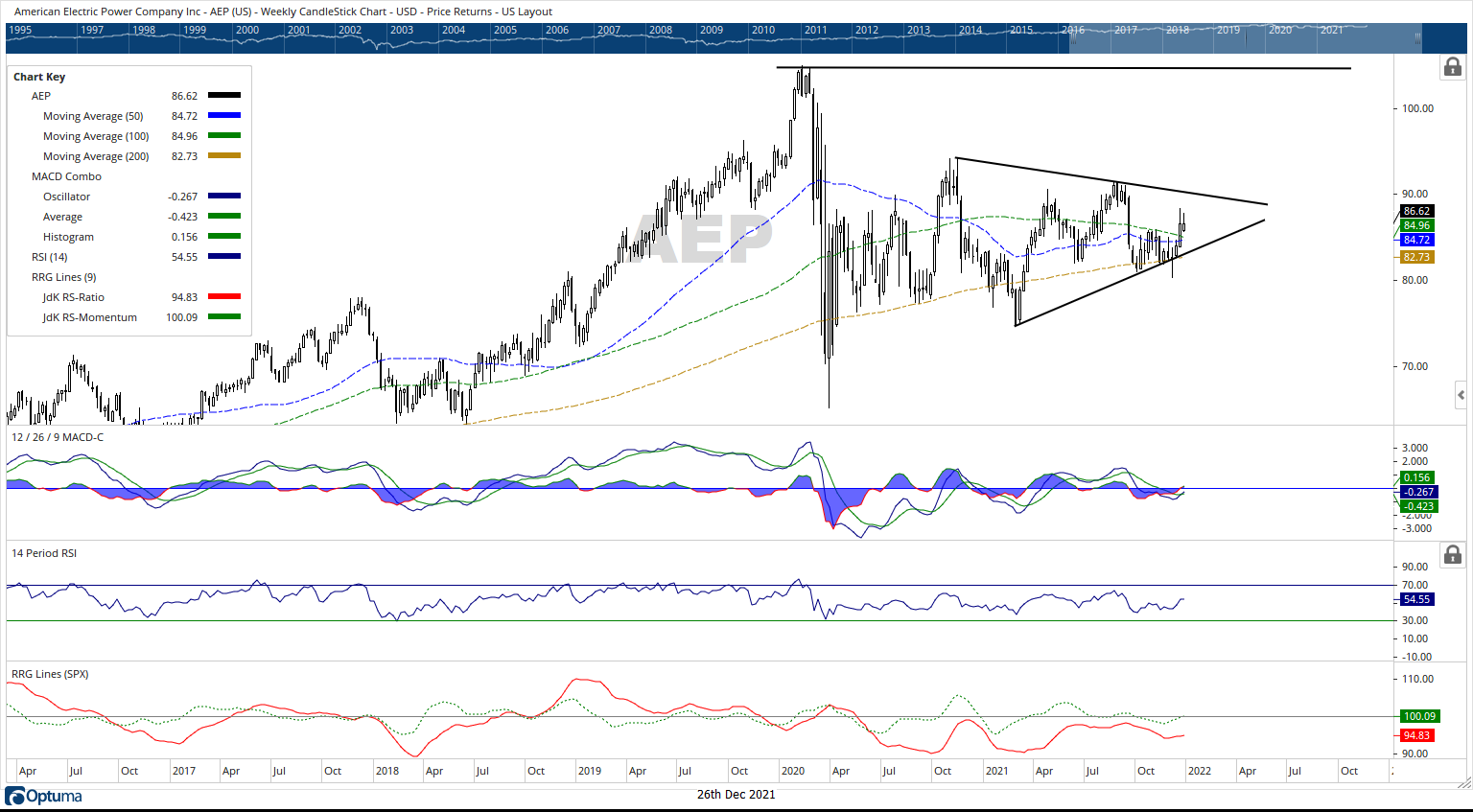
Task: Jump to 2000 in the overview timeline
Action: point(247,30)
